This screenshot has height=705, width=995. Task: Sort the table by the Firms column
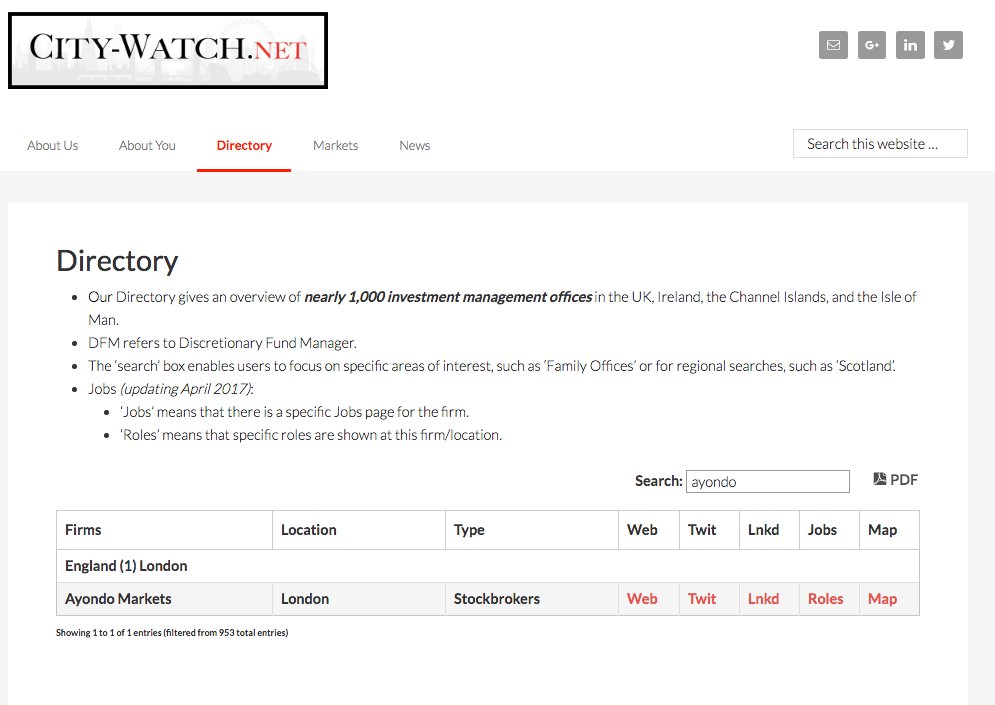coord(83,529)
